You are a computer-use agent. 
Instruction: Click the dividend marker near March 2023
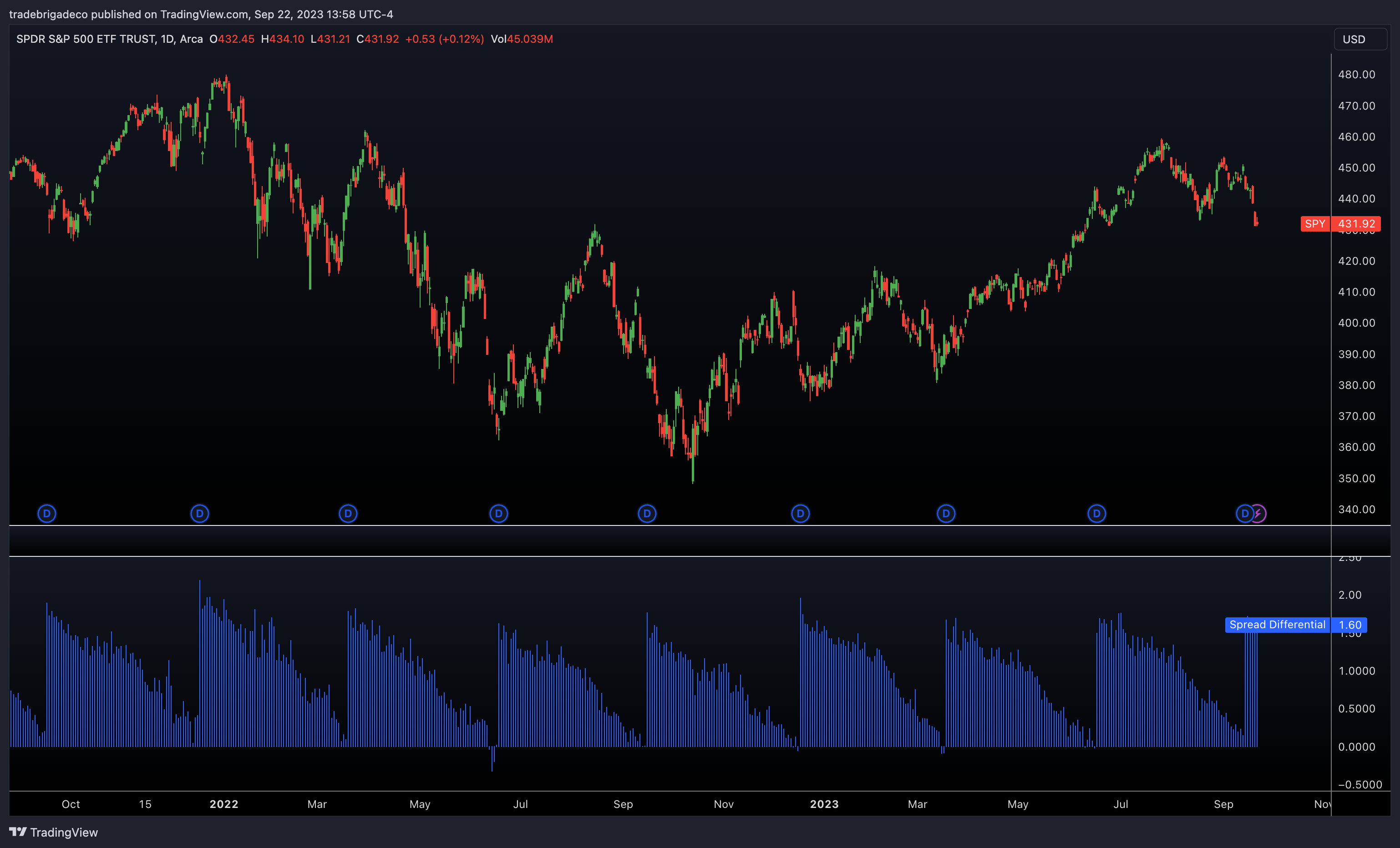click(945, 514)
